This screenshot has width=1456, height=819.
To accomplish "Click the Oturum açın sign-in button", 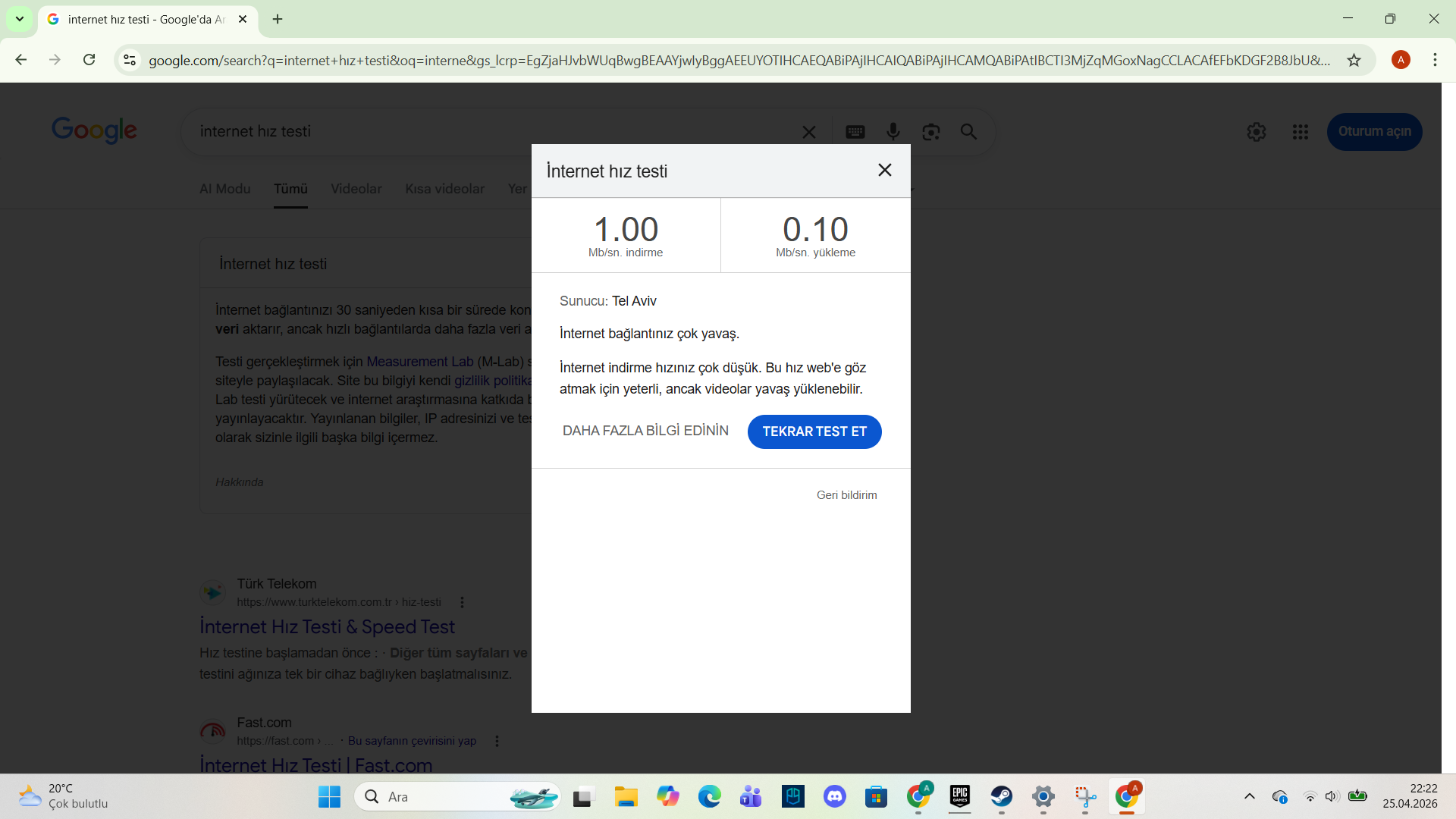I will pyautogui.click(x=1374, y=132).
